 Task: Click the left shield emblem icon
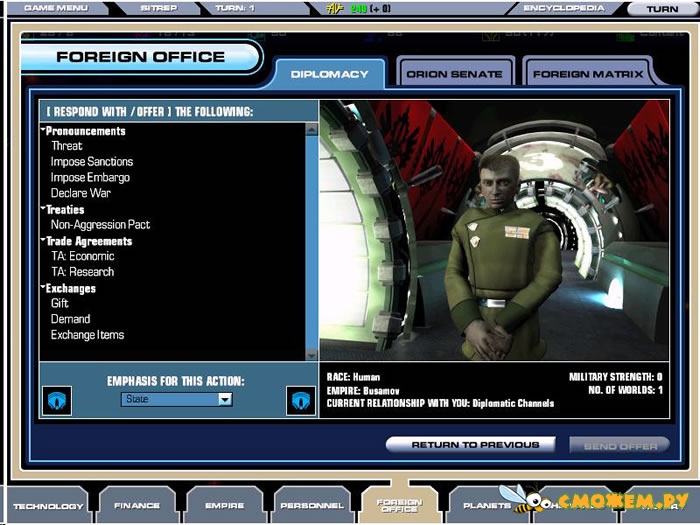(x=57, y=400)
